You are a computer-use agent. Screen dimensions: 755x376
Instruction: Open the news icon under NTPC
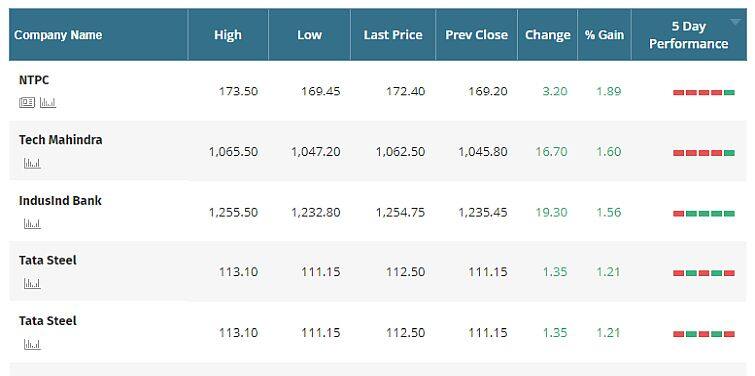(27, 102)
